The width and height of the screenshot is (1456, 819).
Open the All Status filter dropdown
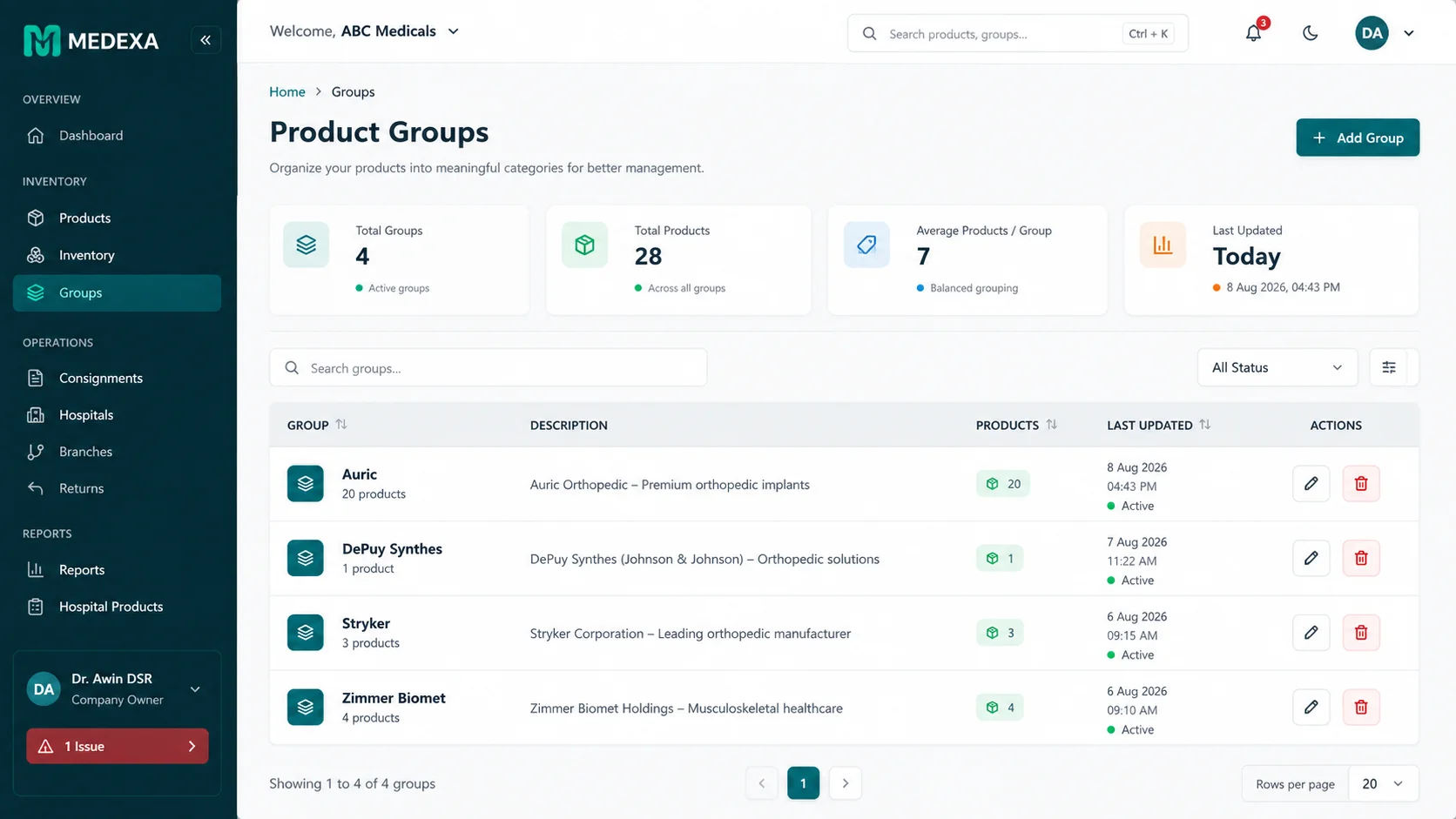click(x=1277, y=367)
